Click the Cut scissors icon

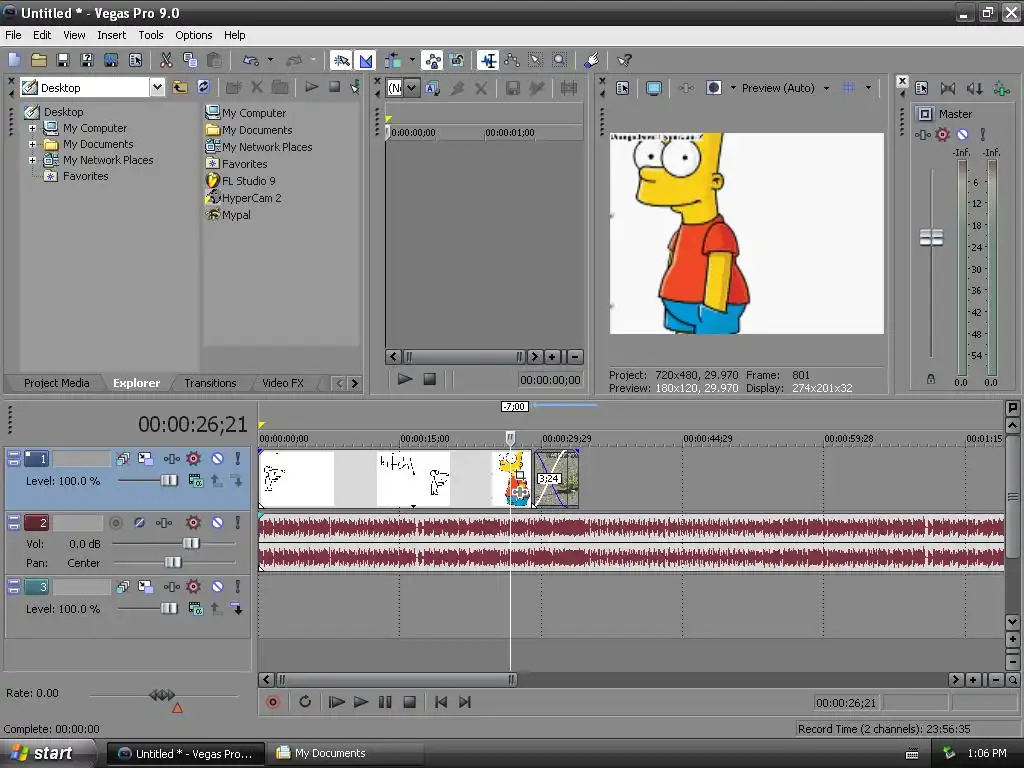click(166, 61)
